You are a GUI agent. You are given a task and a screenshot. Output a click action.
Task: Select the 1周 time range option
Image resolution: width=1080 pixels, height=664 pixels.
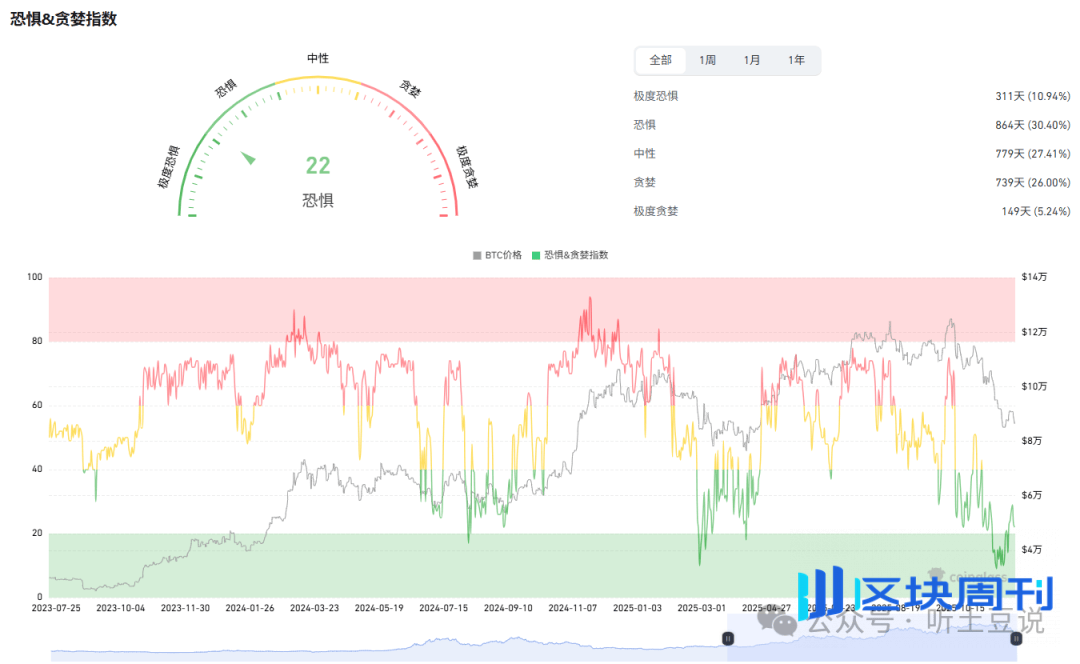(706, 60)
